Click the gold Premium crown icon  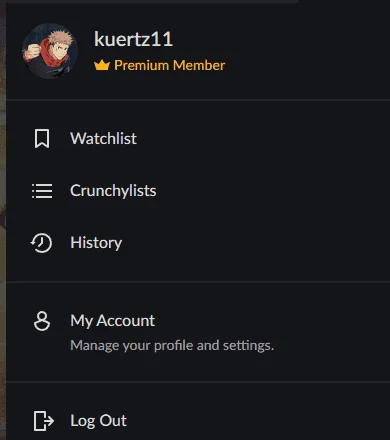pyautogui.click(x=102, y=65)
